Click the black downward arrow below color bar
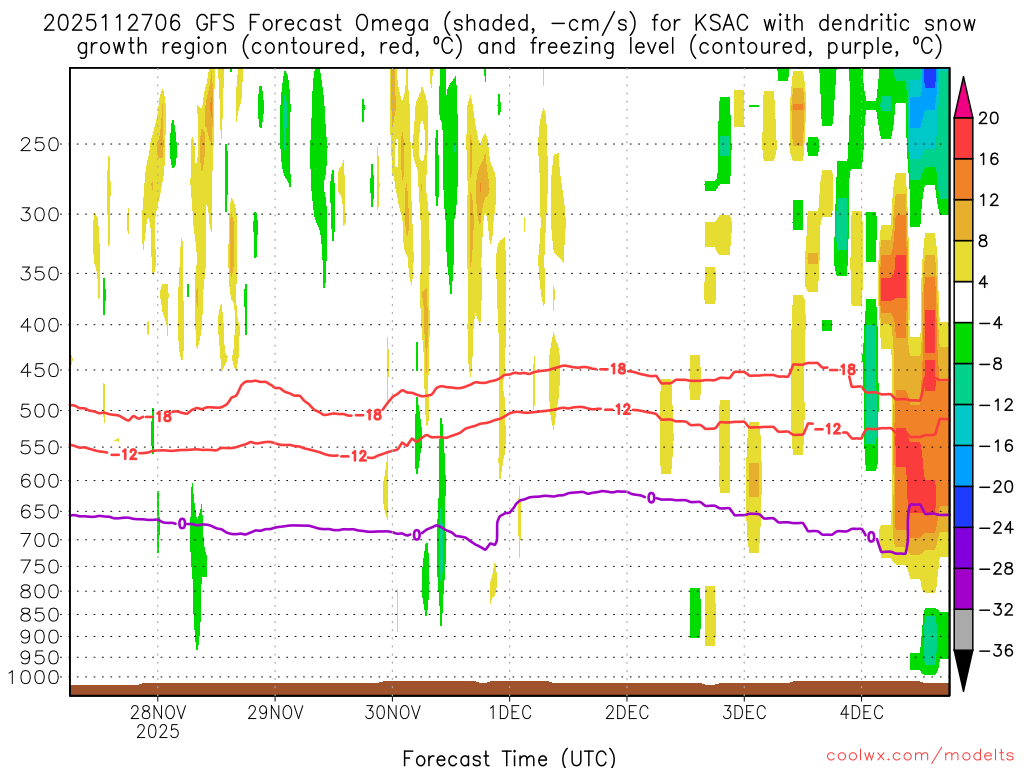Image resolution: width=1024 pixels, height=768 pixels. pyautogui.click(x=963, y=671)
